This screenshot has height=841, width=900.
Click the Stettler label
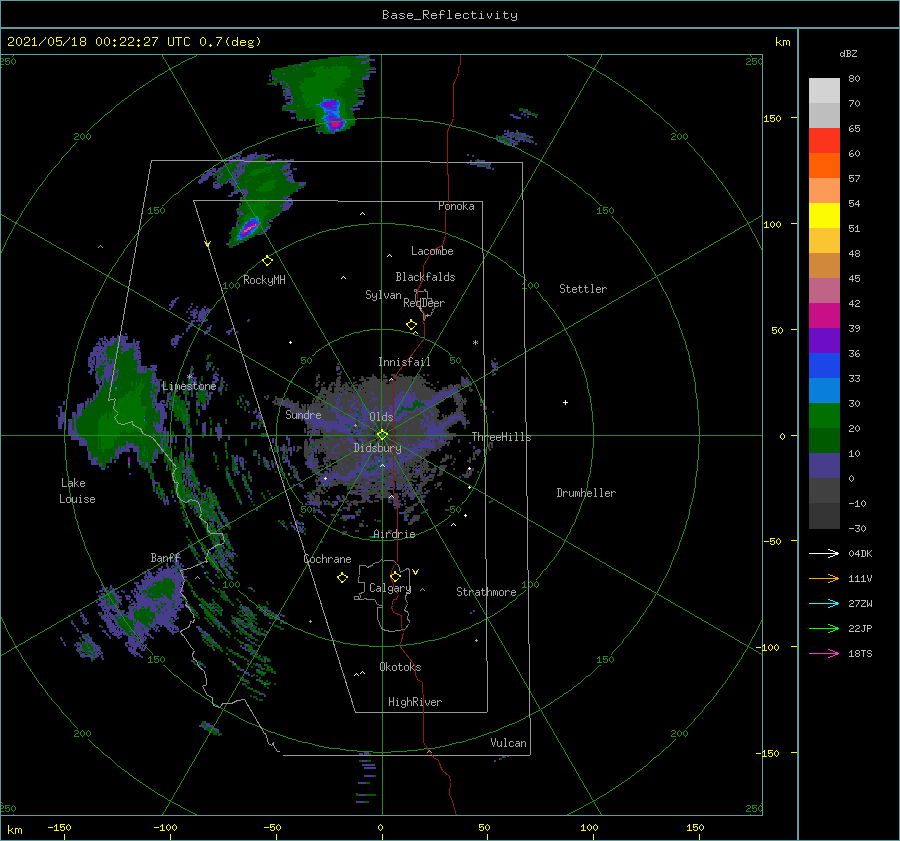(x=583, y=289)
